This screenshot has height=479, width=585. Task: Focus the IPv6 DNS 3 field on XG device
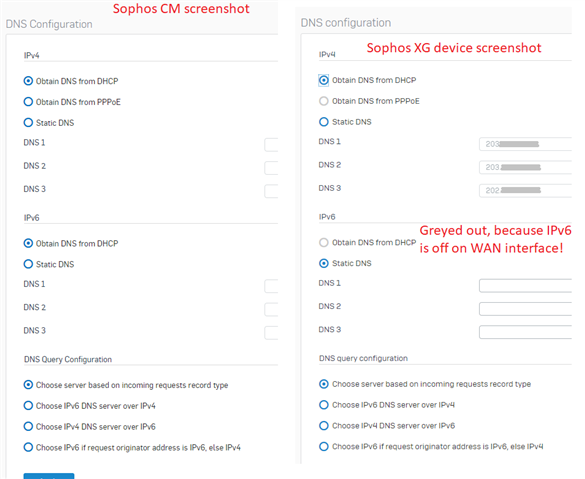click(x=525, y=332)
